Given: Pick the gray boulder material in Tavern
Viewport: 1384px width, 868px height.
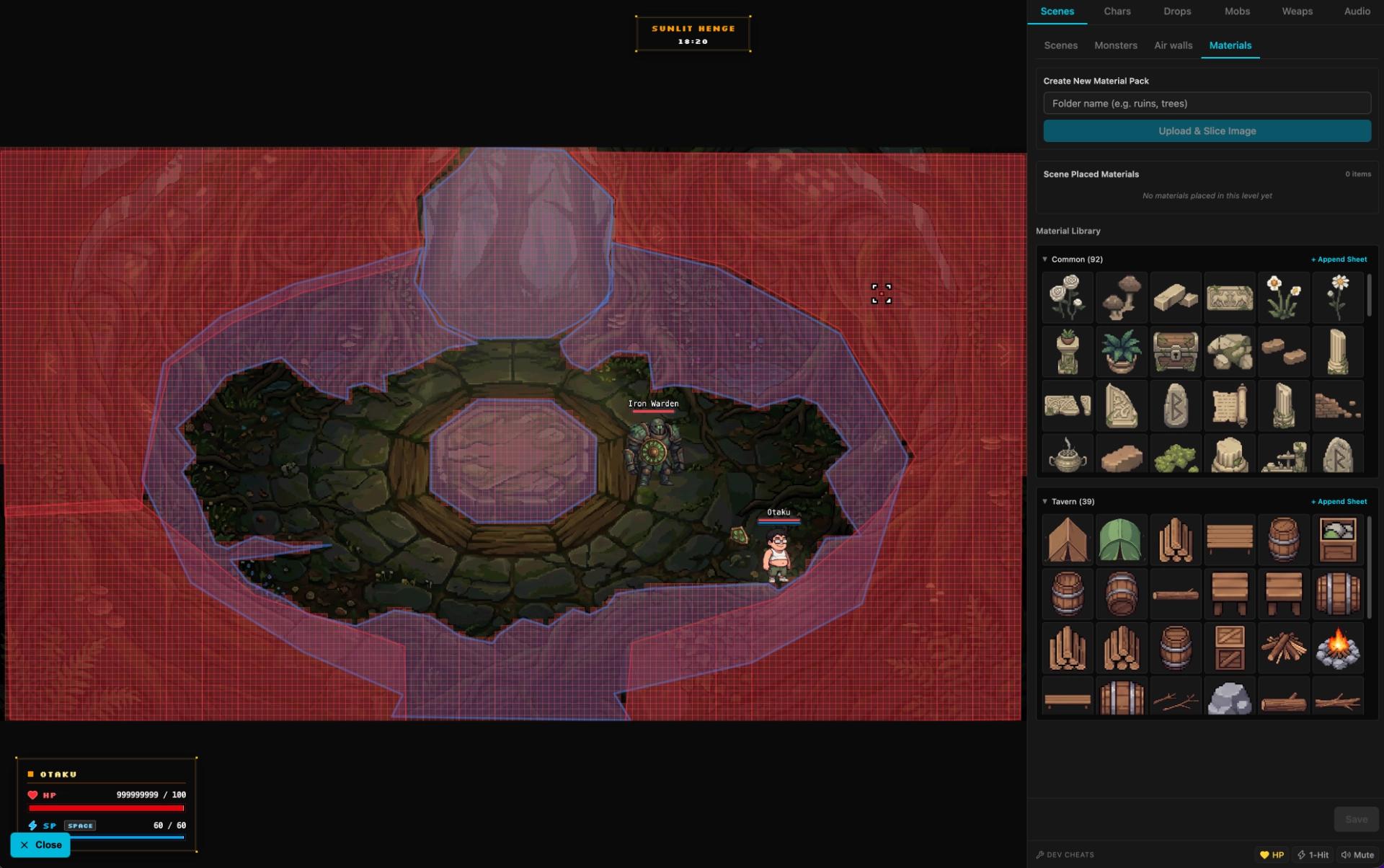Looking at the screenshot, I should coord(1230,696).
